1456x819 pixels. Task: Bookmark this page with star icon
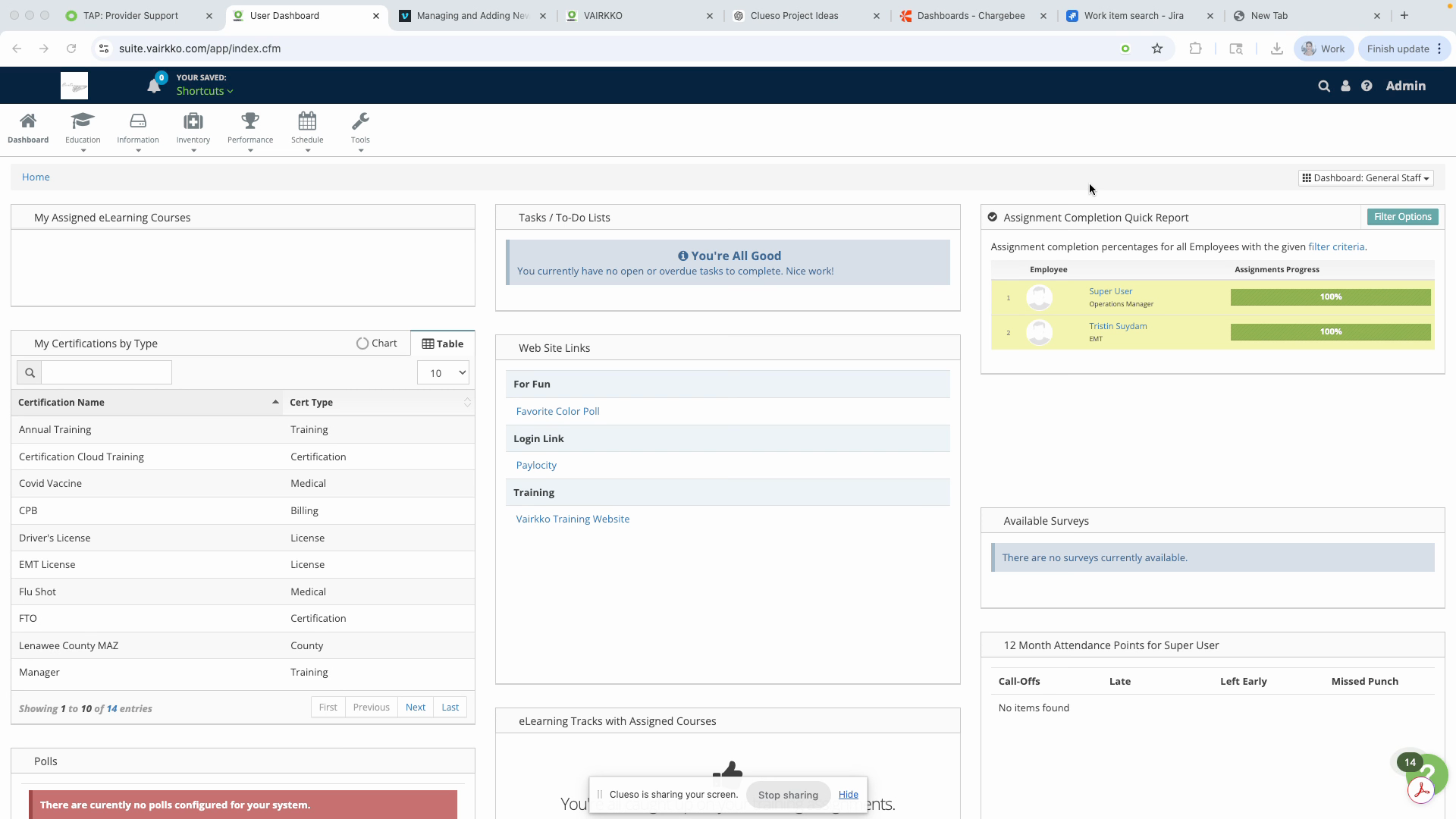click(1157, 49)
